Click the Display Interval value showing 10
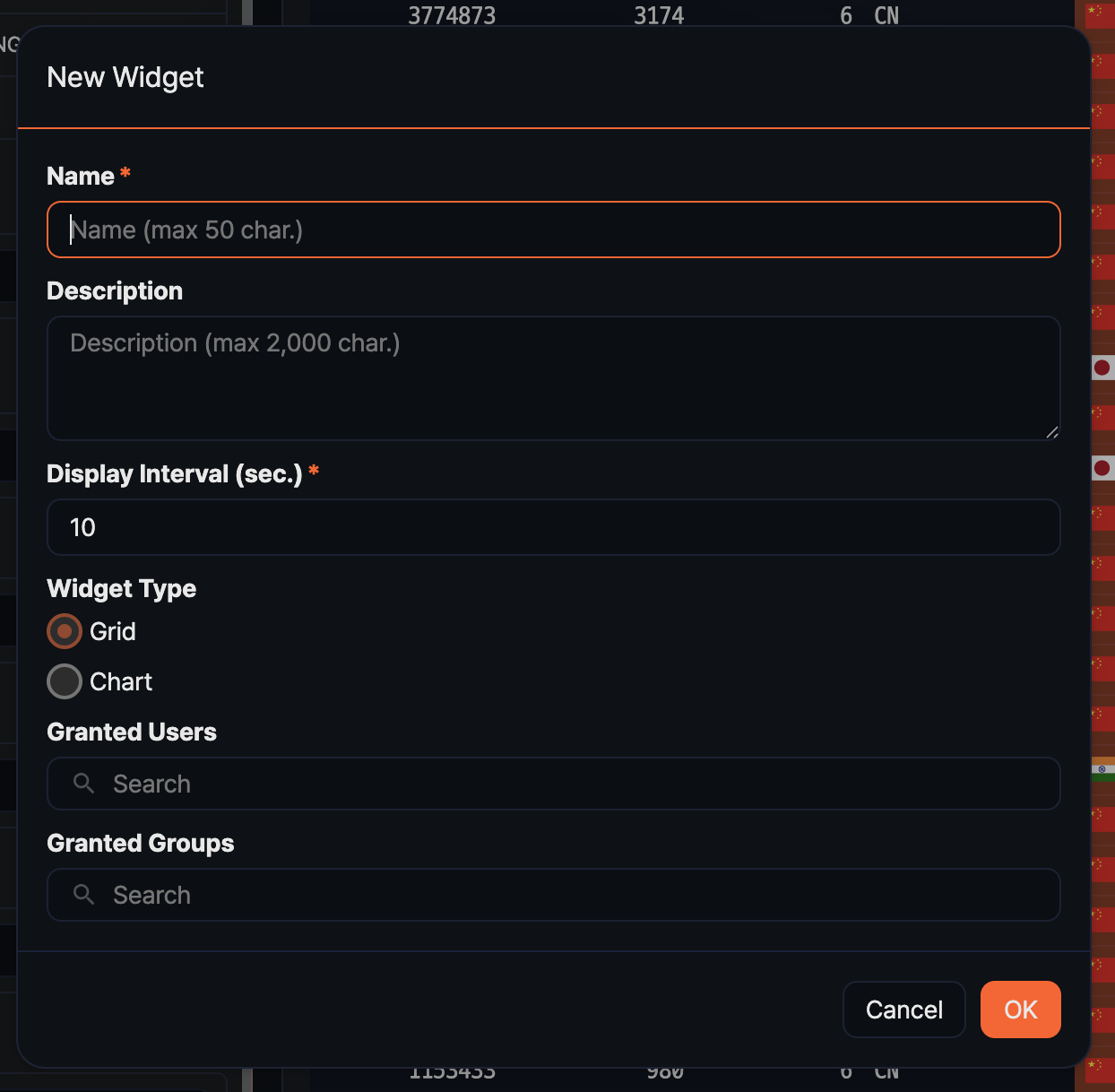This screenshot has width=1115, height=1092. tap(553, 527)
